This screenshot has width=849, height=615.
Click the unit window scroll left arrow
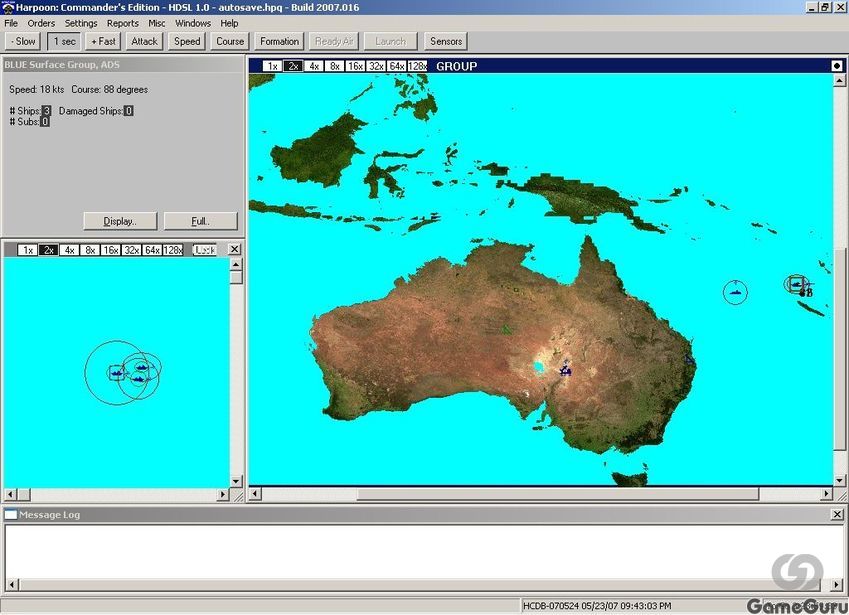pyautogui.click(x=10, y=494)
